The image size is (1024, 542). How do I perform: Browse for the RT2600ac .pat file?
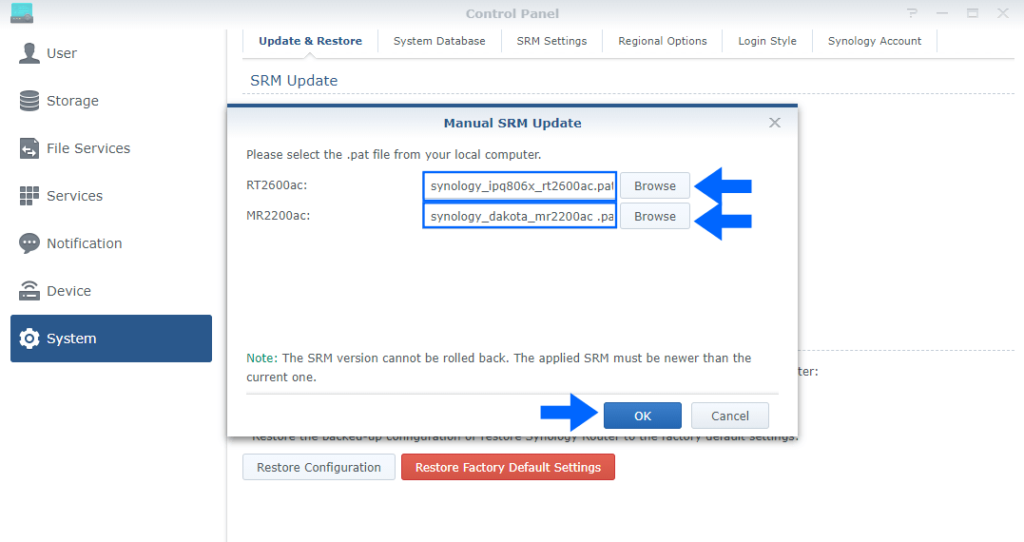tap(654, 186)
